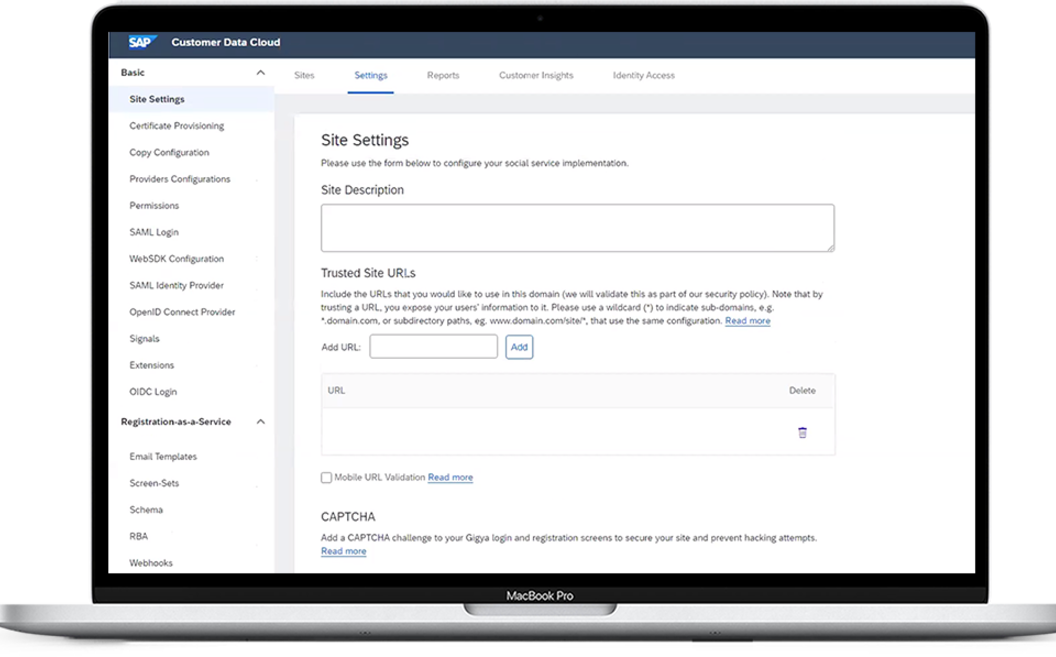
Task: Select the Identity Access tab
Action: click(643, 76)
